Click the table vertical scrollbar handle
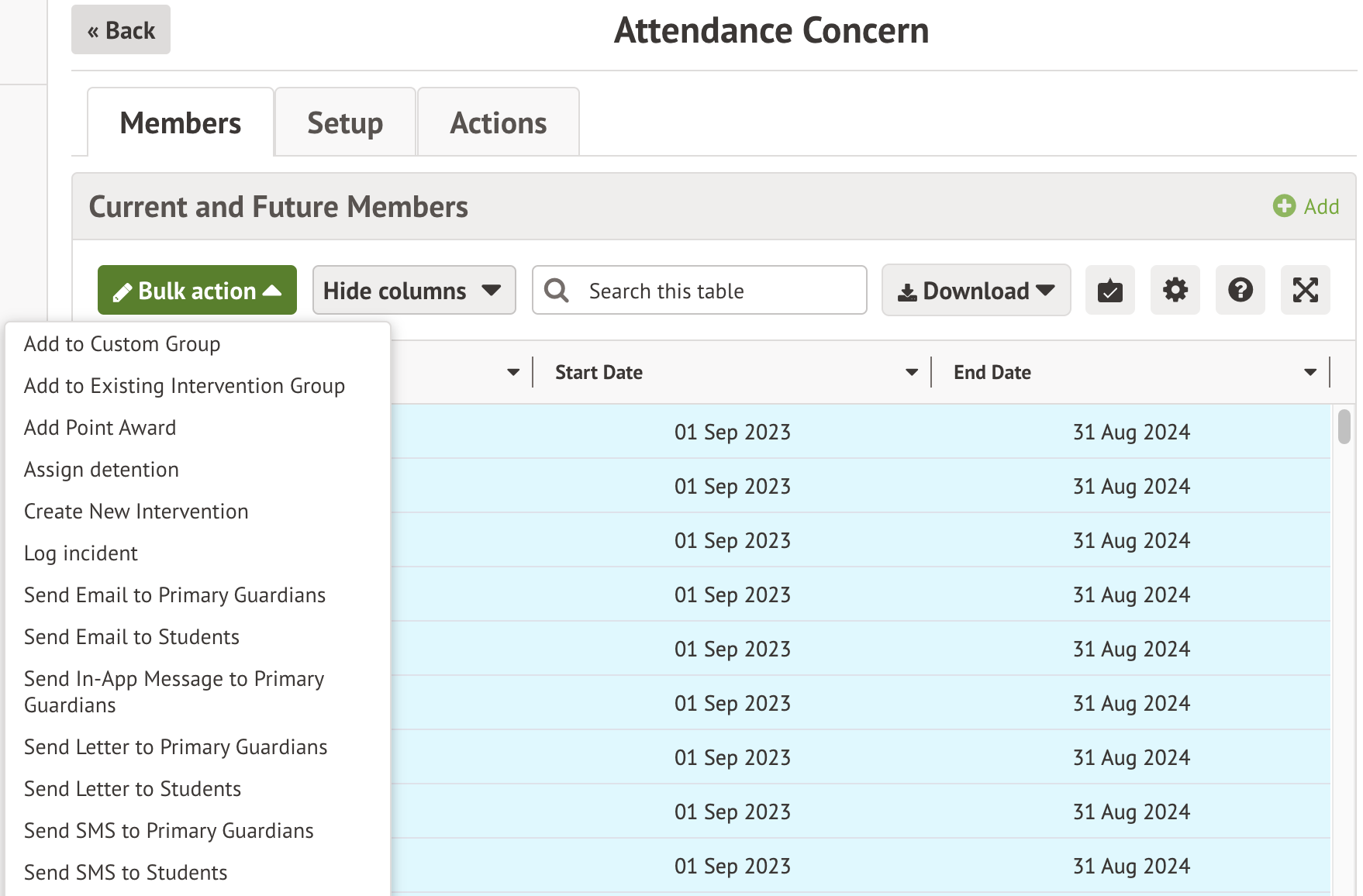The image size is (1363, 896). (1344, 427)
